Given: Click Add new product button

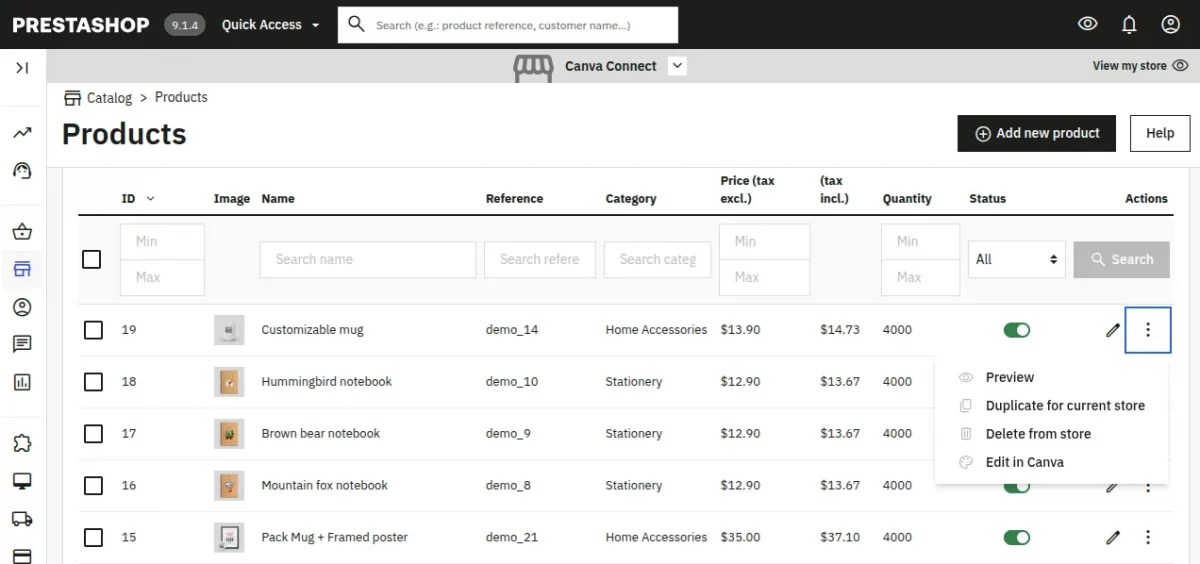Looking at the screenshot, I should tap(1037, 133).
